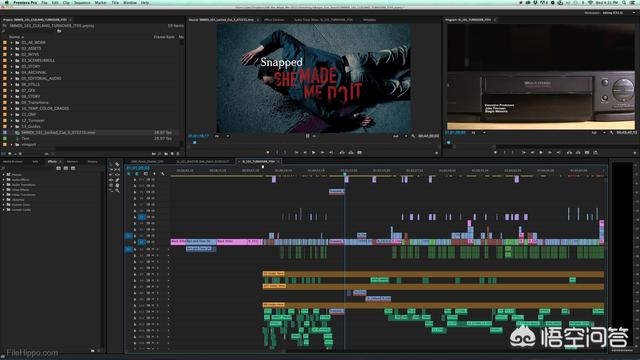
Task: Click Extract button in Program monitor
Action: pyautogui.click(x=578, y=153)
